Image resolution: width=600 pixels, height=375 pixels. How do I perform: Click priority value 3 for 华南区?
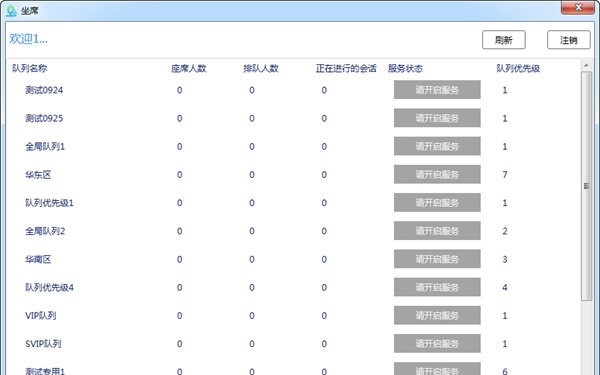505,259
